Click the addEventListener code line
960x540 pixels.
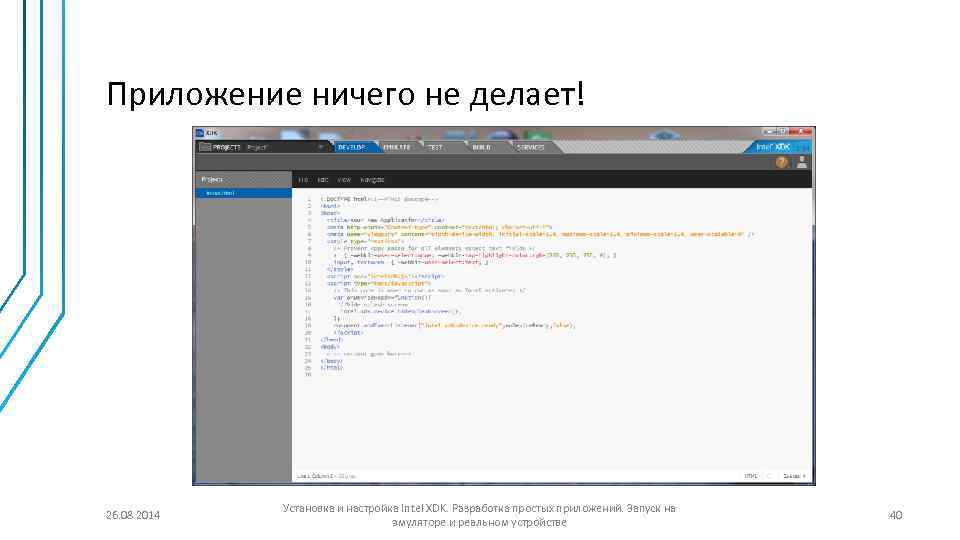(x=454, y=326)
